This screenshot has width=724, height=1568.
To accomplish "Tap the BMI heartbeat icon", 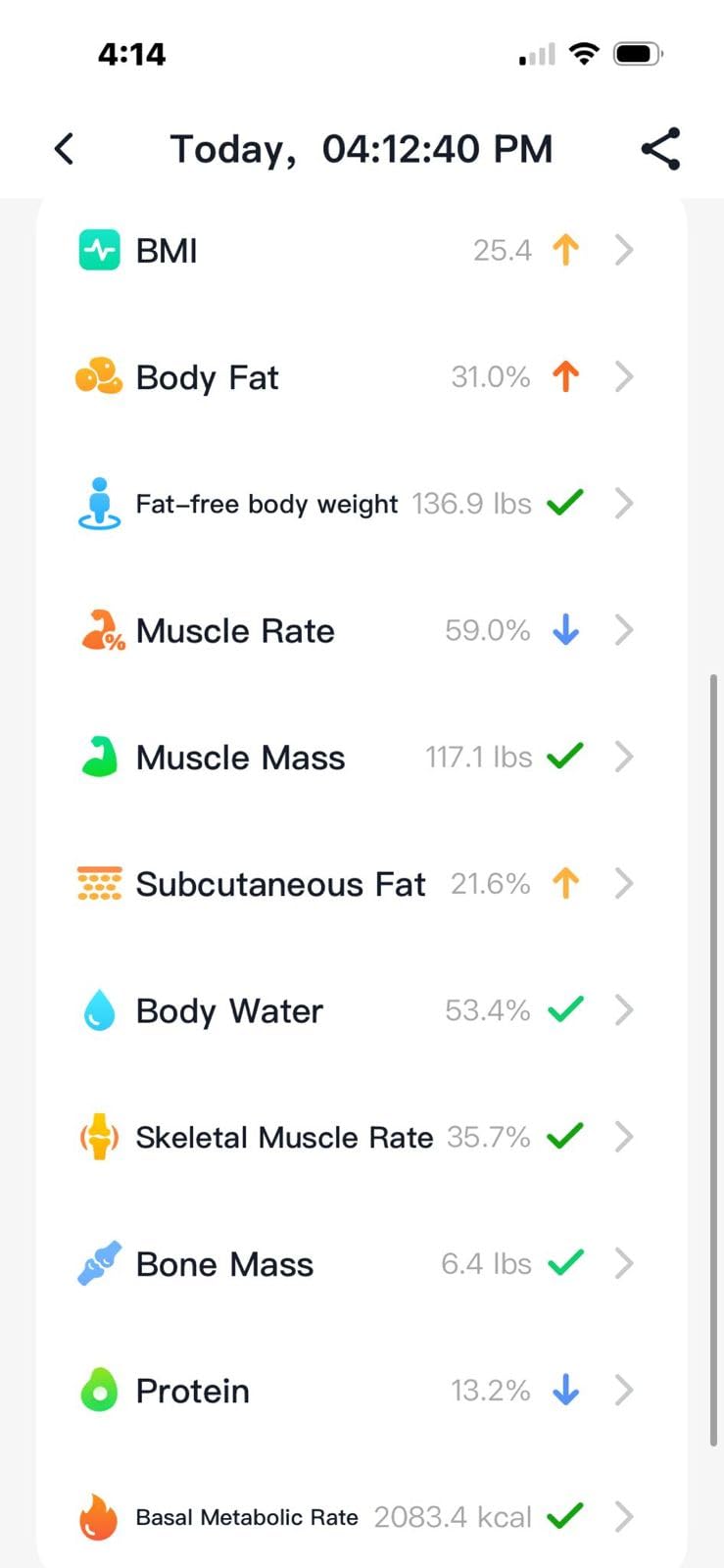I will pos(99,251).
